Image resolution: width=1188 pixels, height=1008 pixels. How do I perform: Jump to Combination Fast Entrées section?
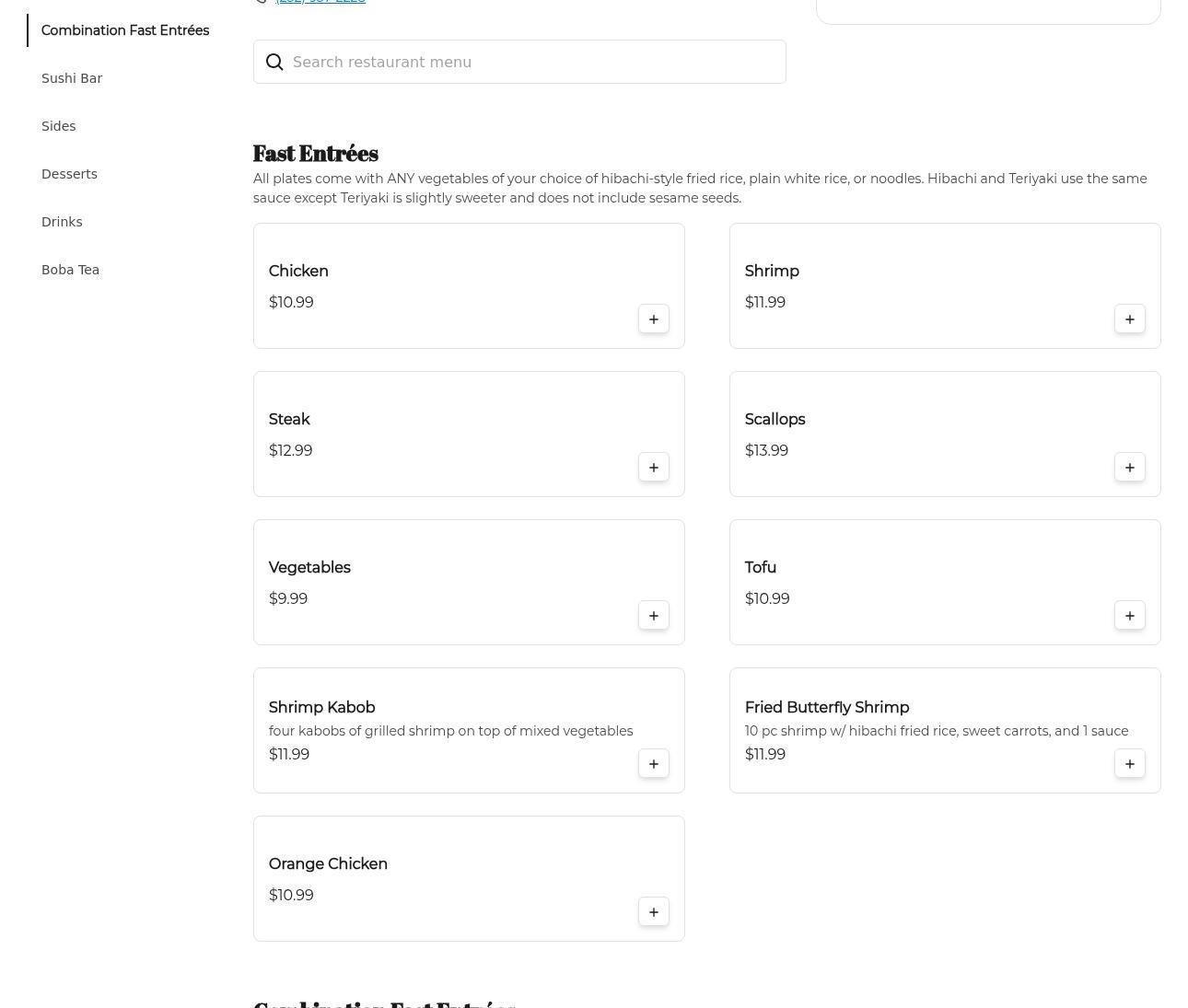(125, 30)
